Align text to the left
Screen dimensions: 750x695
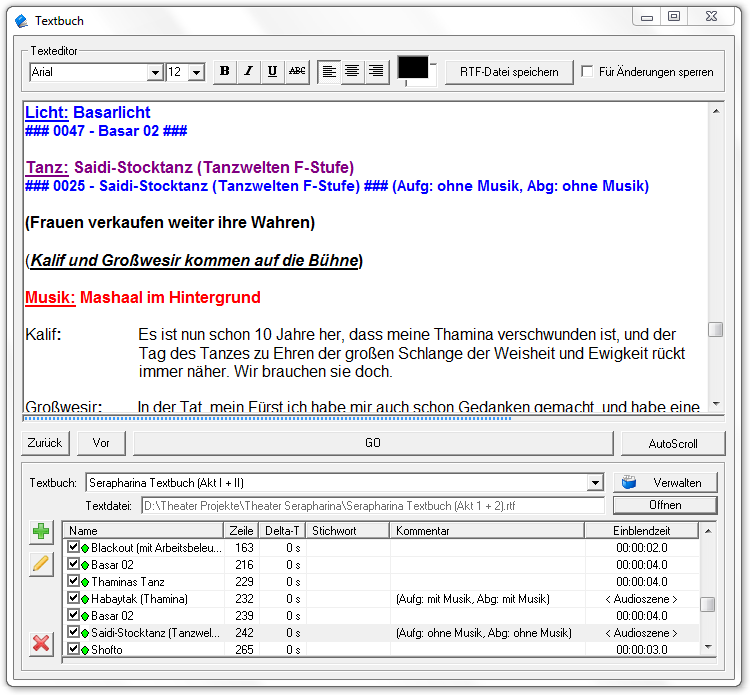tap(328, 72)
